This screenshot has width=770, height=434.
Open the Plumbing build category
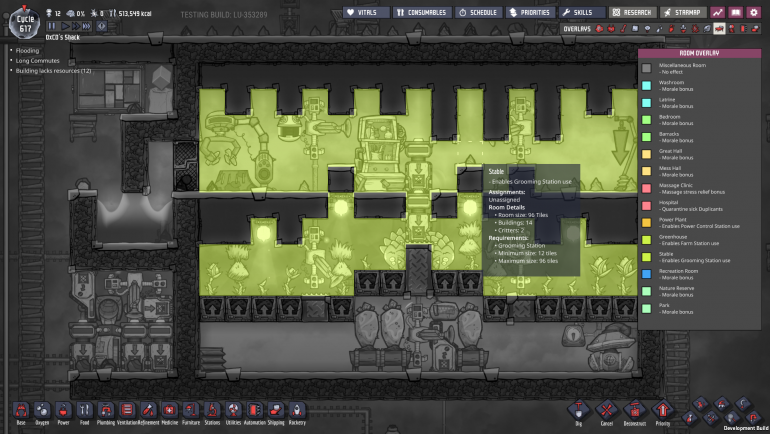click(x=106, y=410)
